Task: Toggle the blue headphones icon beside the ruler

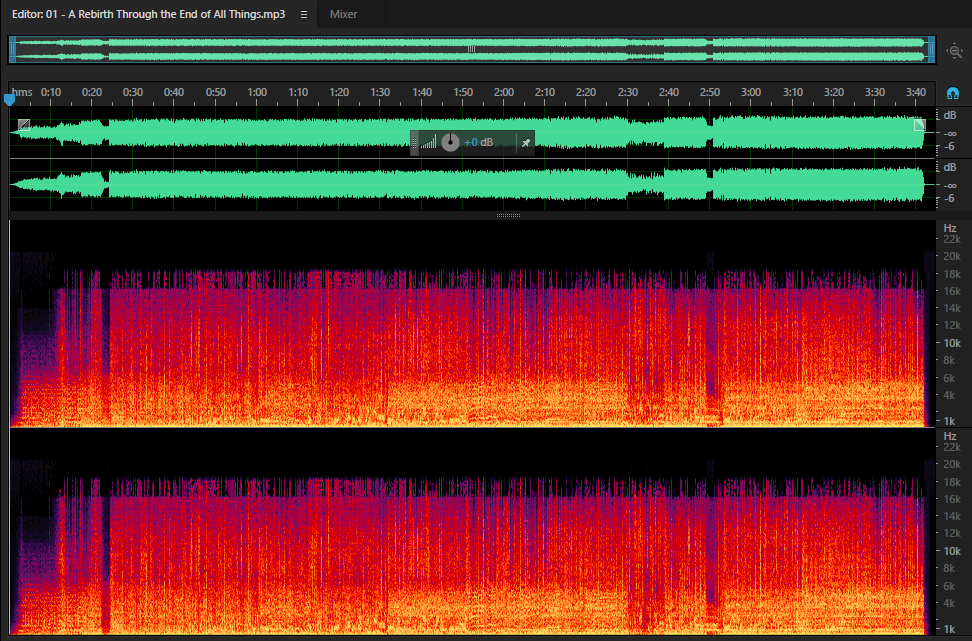Action: click(x=953, y=94)
